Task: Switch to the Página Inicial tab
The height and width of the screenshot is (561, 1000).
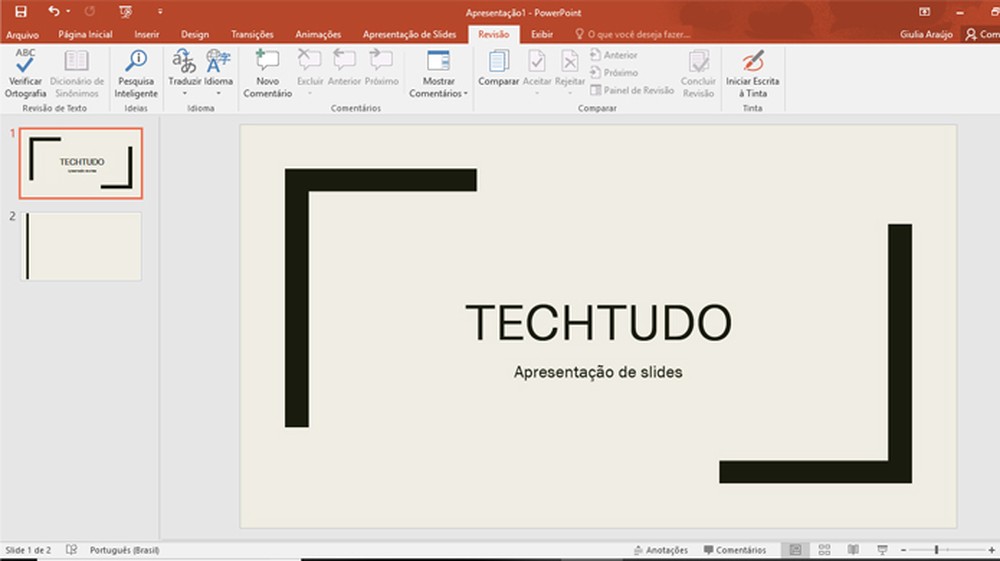Action: (85, 34)
